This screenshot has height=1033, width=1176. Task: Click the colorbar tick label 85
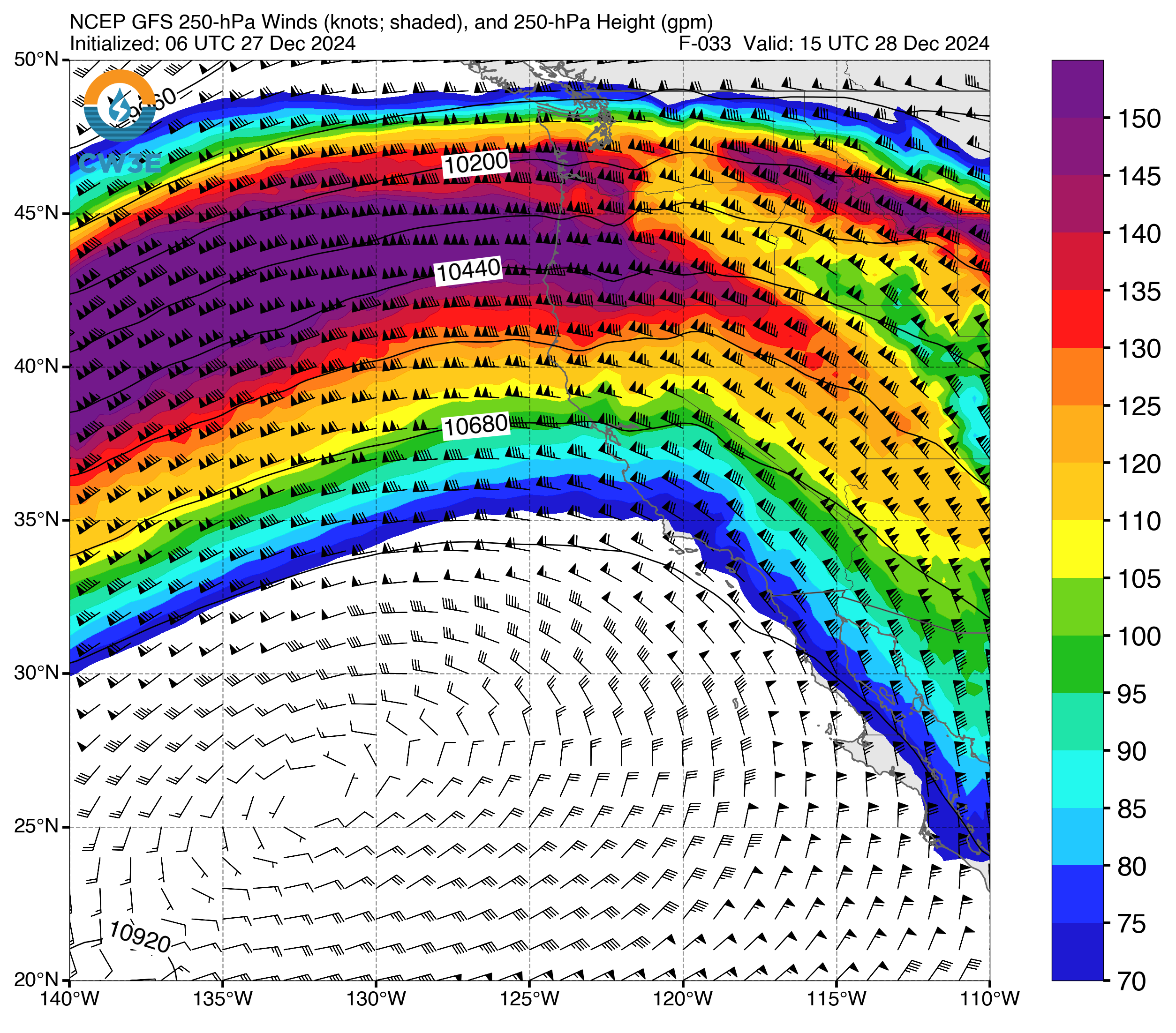pyautogui.click(x=1132, y=809)
